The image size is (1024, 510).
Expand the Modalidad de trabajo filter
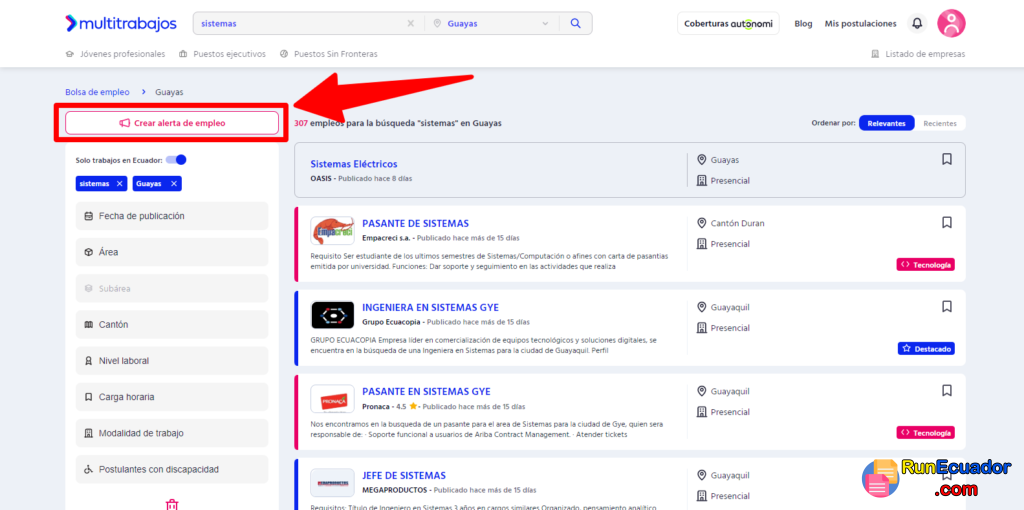(x=172, y=433)
